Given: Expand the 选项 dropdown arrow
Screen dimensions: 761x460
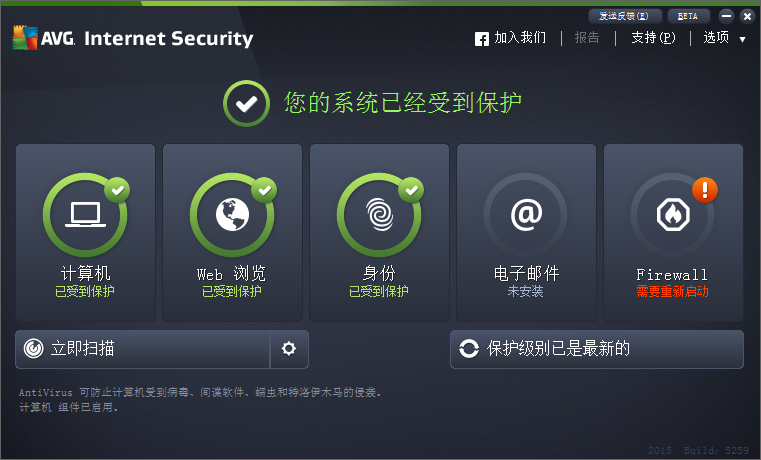Looking at the screenshot, I should click(743, 39).
